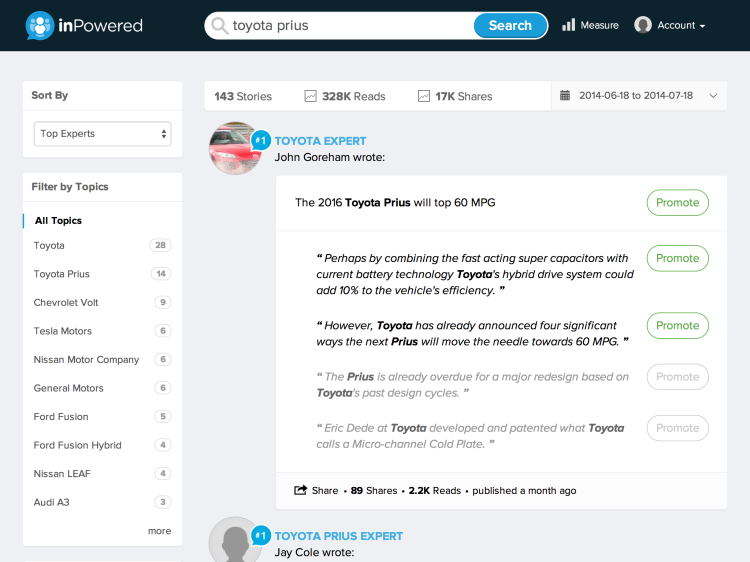Click the 89 Shares text
This screenshot has height=562, width=750.
[x=374, y=491]
